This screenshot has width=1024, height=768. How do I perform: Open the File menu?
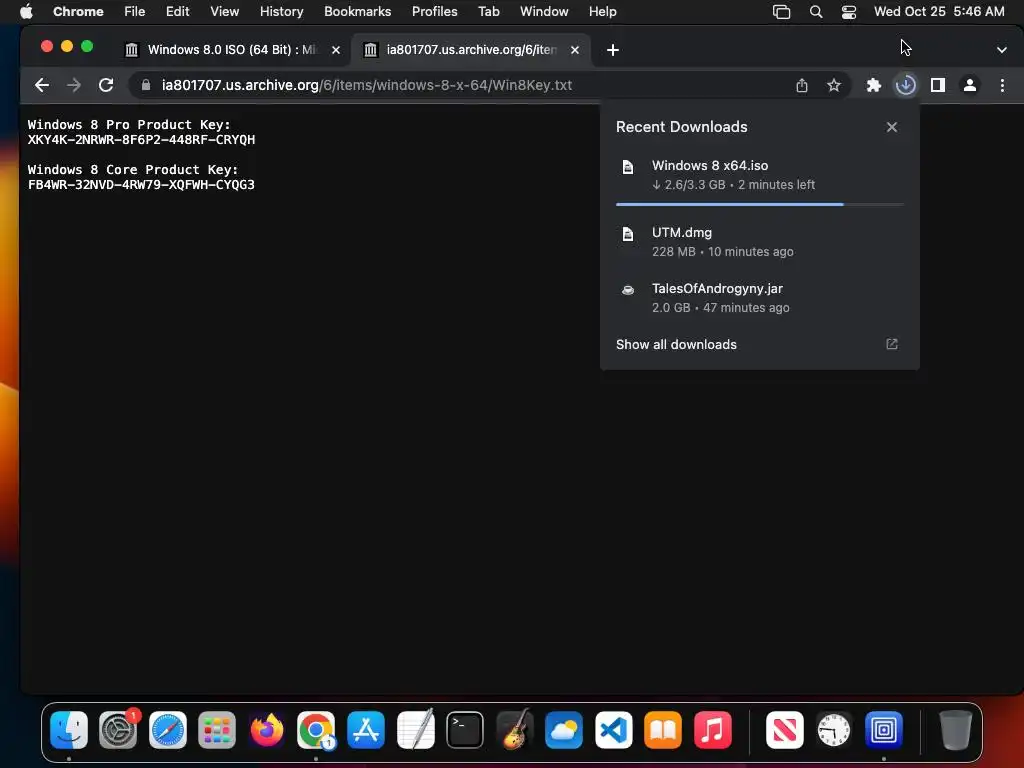tap(135, 11)
